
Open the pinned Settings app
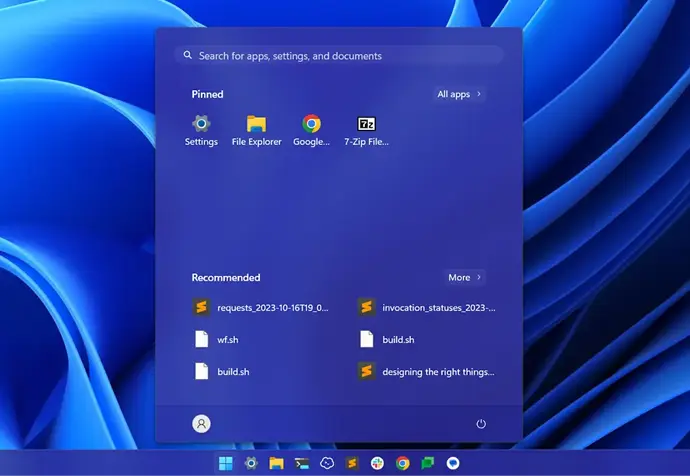201,126
